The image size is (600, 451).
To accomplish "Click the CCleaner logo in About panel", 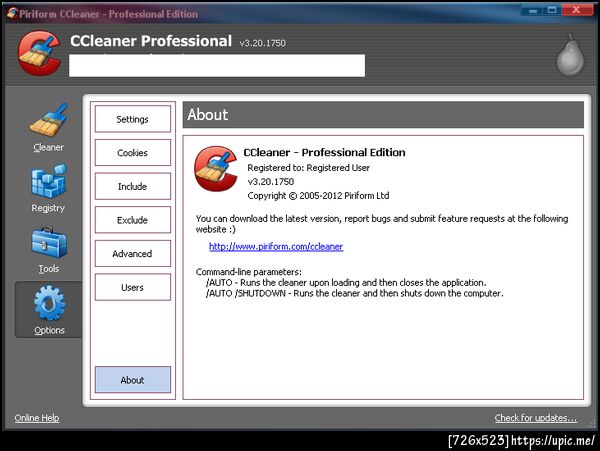I will (x=215, y=168).
